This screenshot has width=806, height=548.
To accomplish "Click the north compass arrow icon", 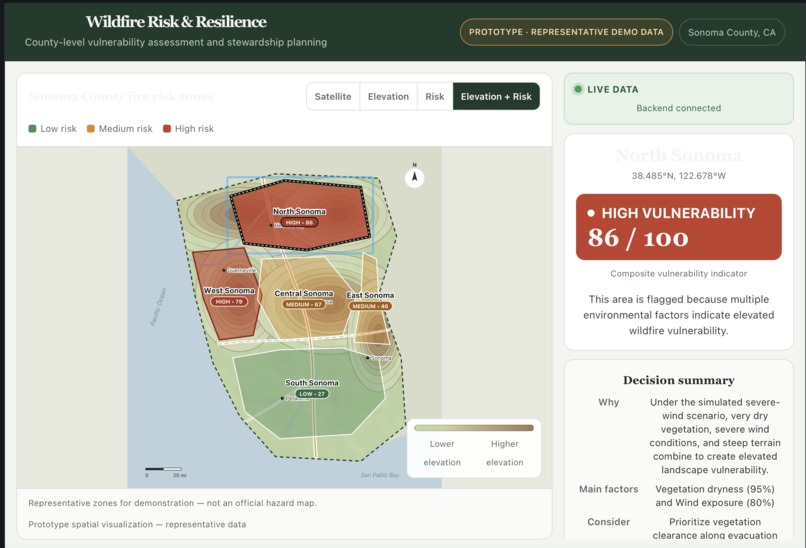I will coord(414,178).
